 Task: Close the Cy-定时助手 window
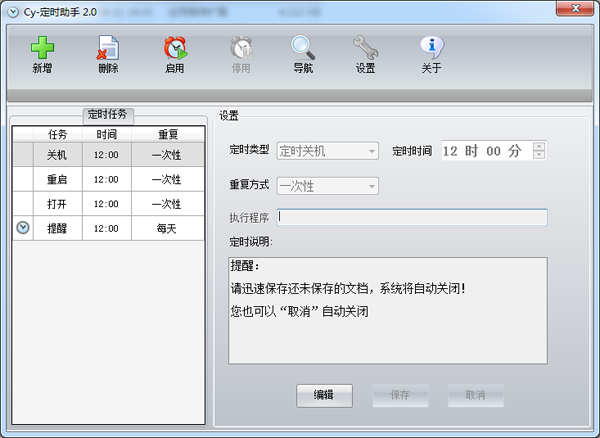coord(575,8)
